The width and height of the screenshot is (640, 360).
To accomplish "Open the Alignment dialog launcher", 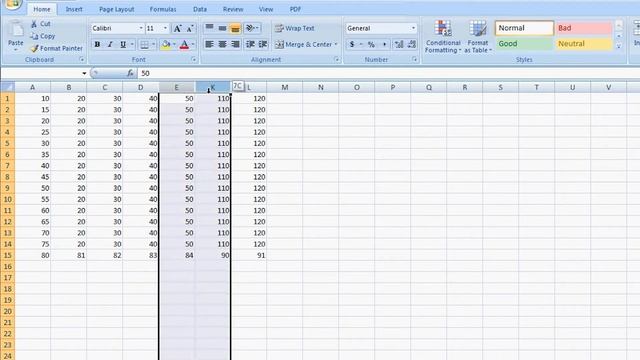I will [337, 60].
